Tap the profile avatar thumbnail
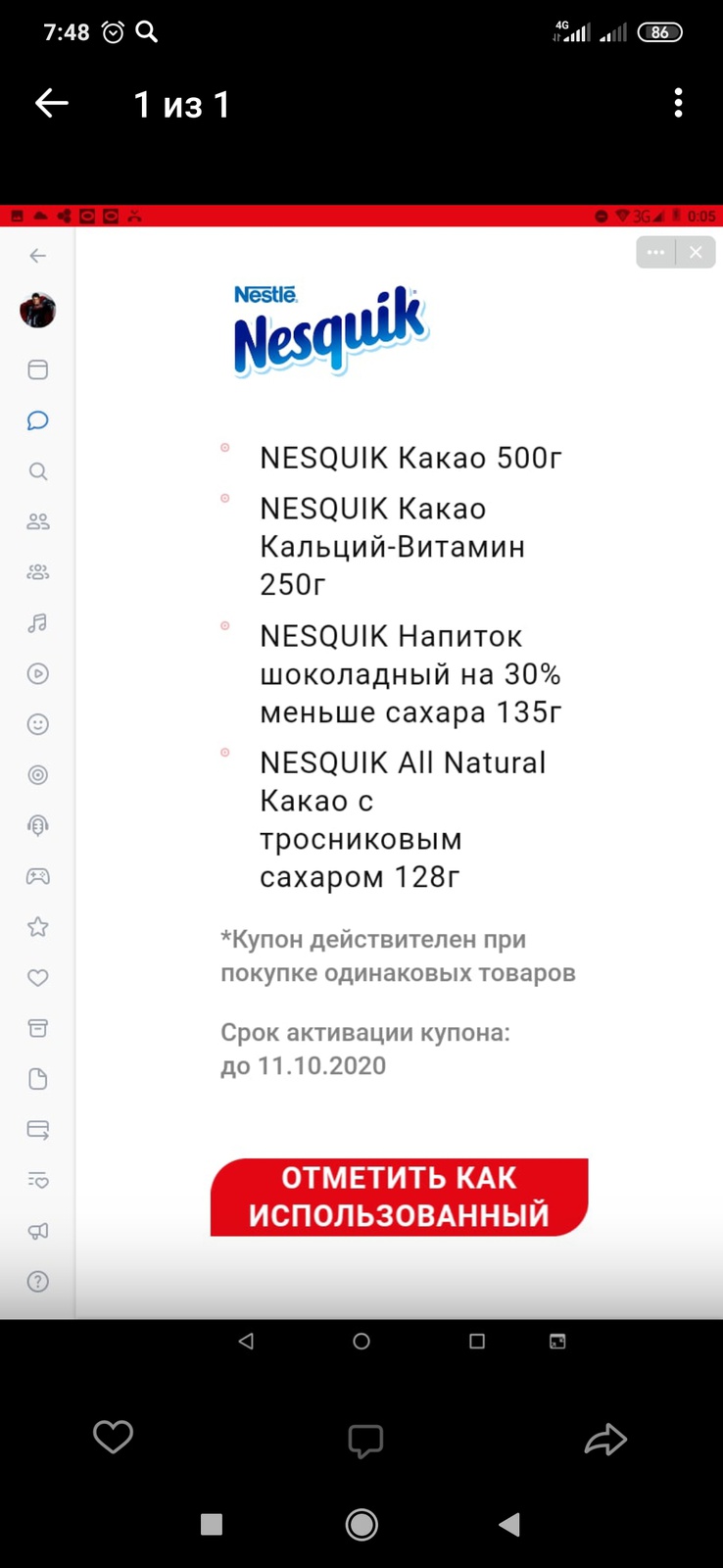The width and height of the screenshot is (723, 1568). [38, 311]
